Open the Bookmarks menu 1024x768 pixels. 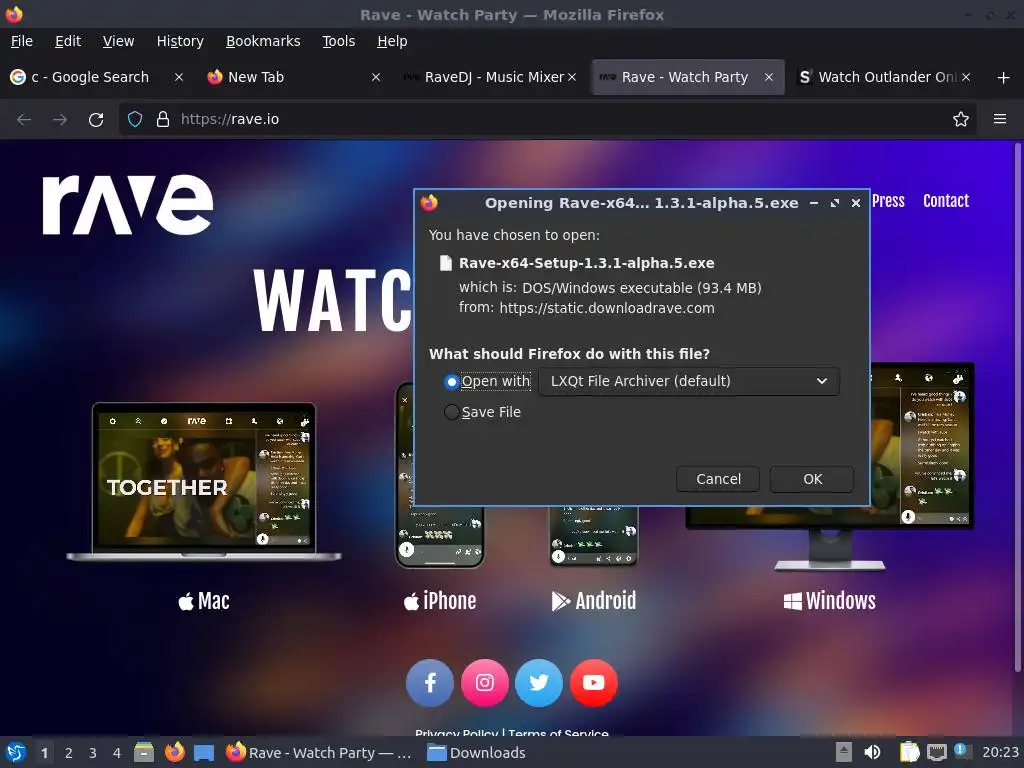263,41
